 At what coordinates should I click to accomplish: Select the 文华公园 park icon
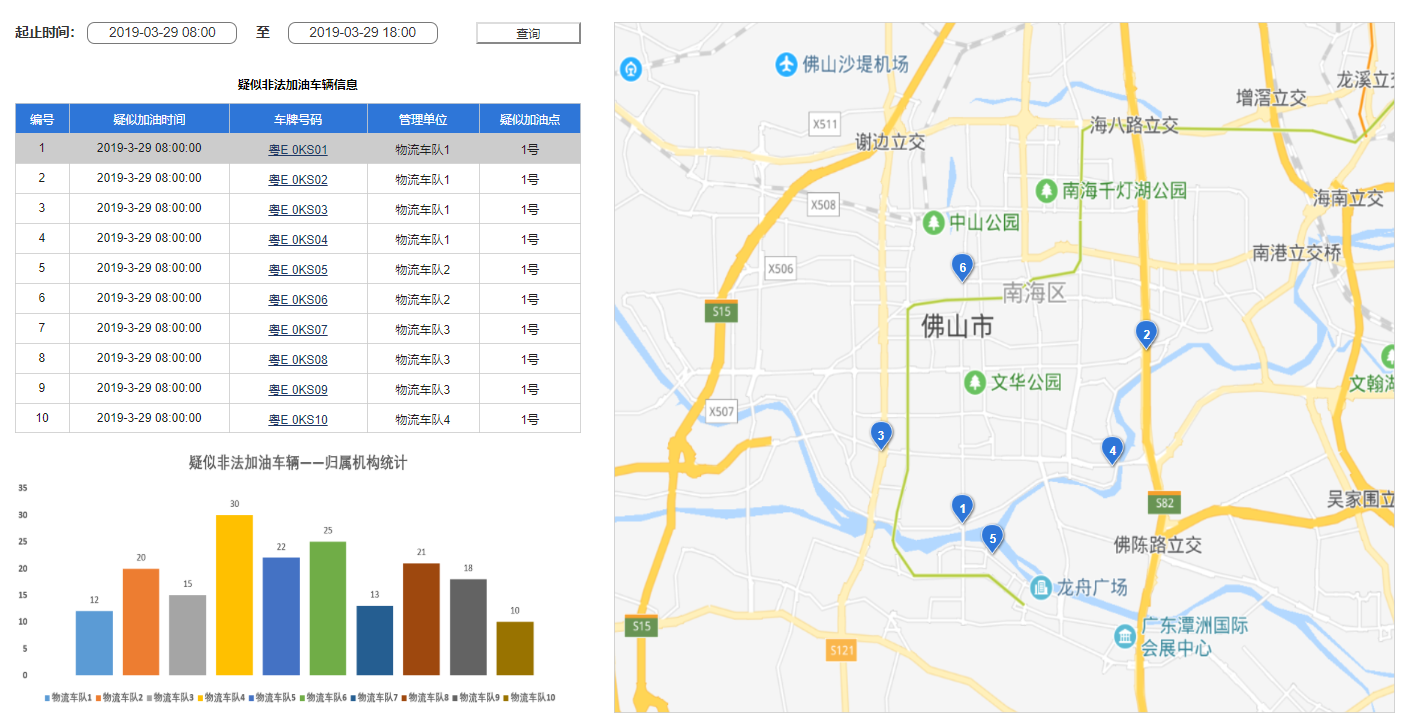[x=975, y=383]
